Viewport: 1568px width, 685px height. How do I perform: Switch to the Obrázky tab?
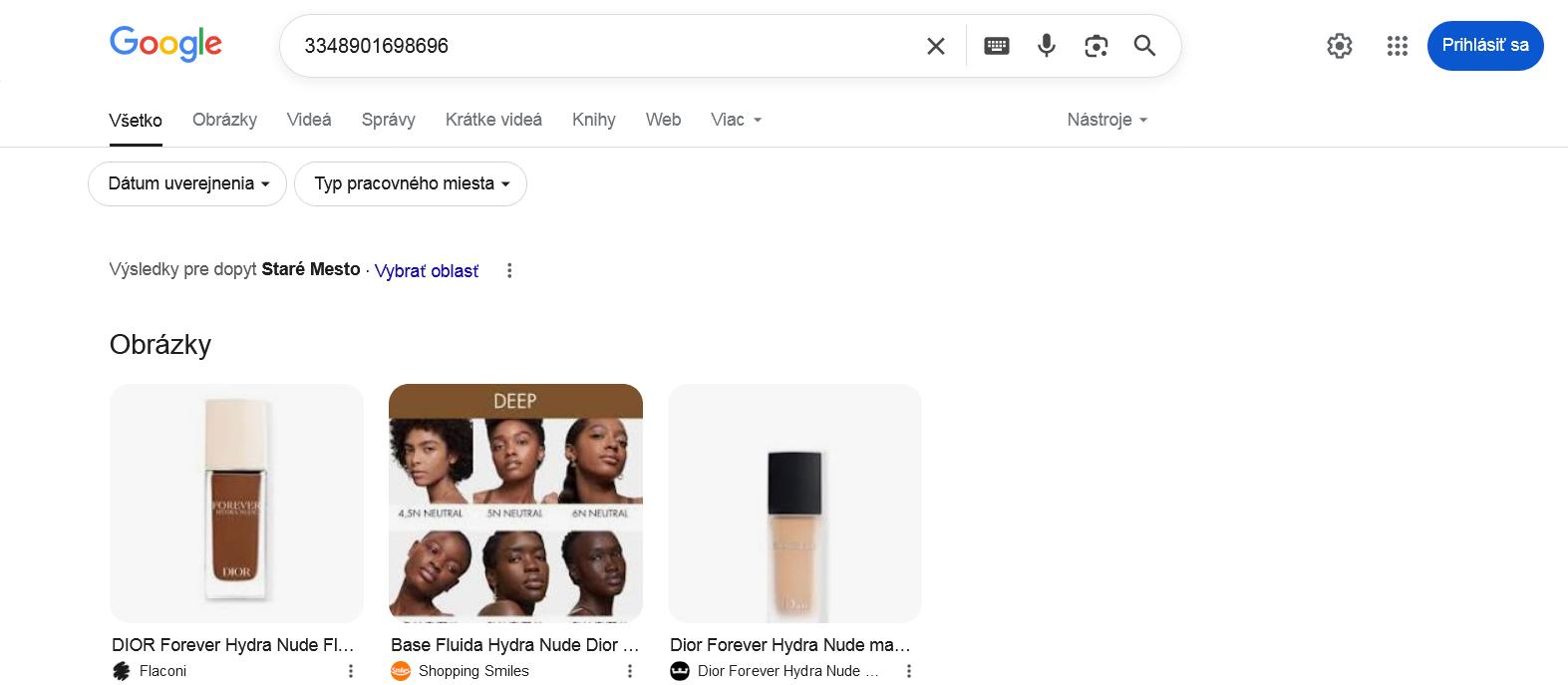224,120
